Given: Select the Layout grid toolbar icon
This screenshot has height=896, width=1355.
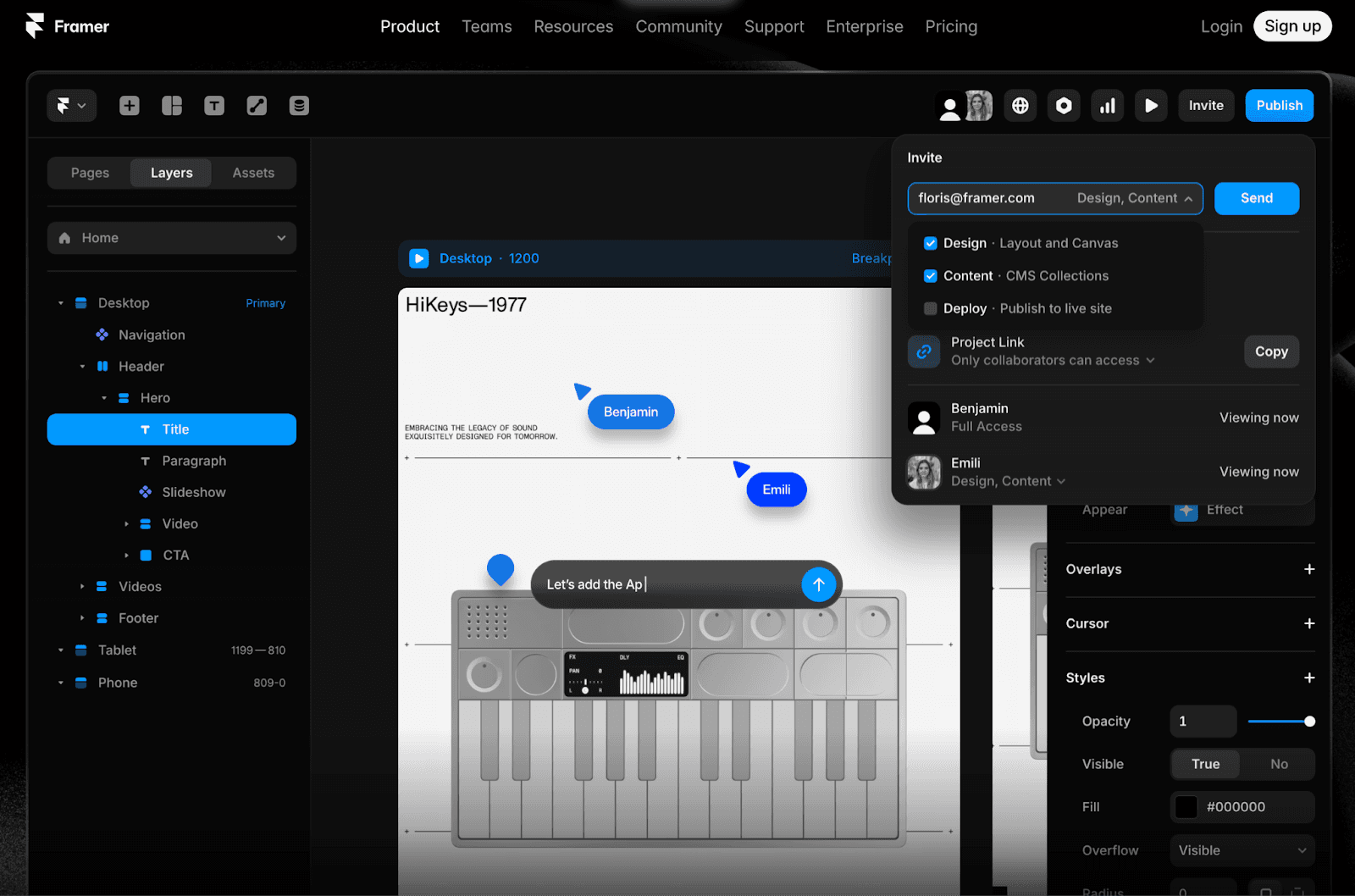Looking at the screenshot, I should pyautogui.click(x=172, y=106).
